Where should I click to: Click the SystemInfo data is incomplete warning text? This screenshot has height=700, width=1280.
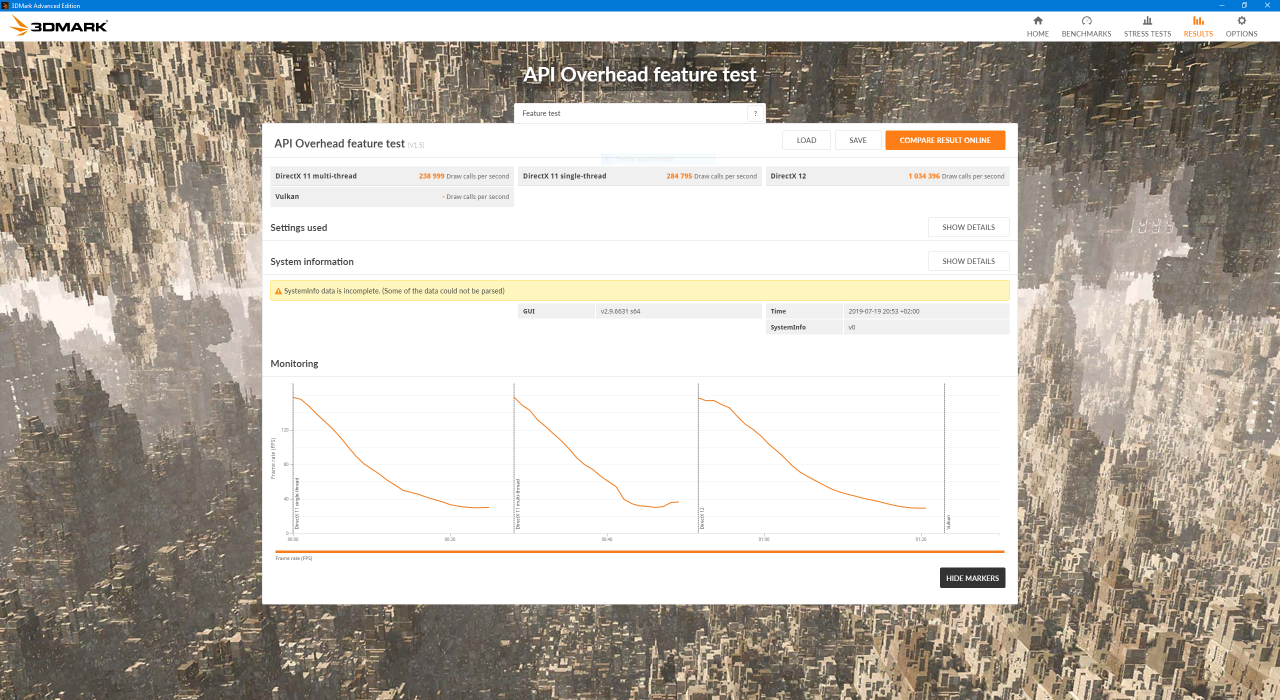[x=395, y=291]
